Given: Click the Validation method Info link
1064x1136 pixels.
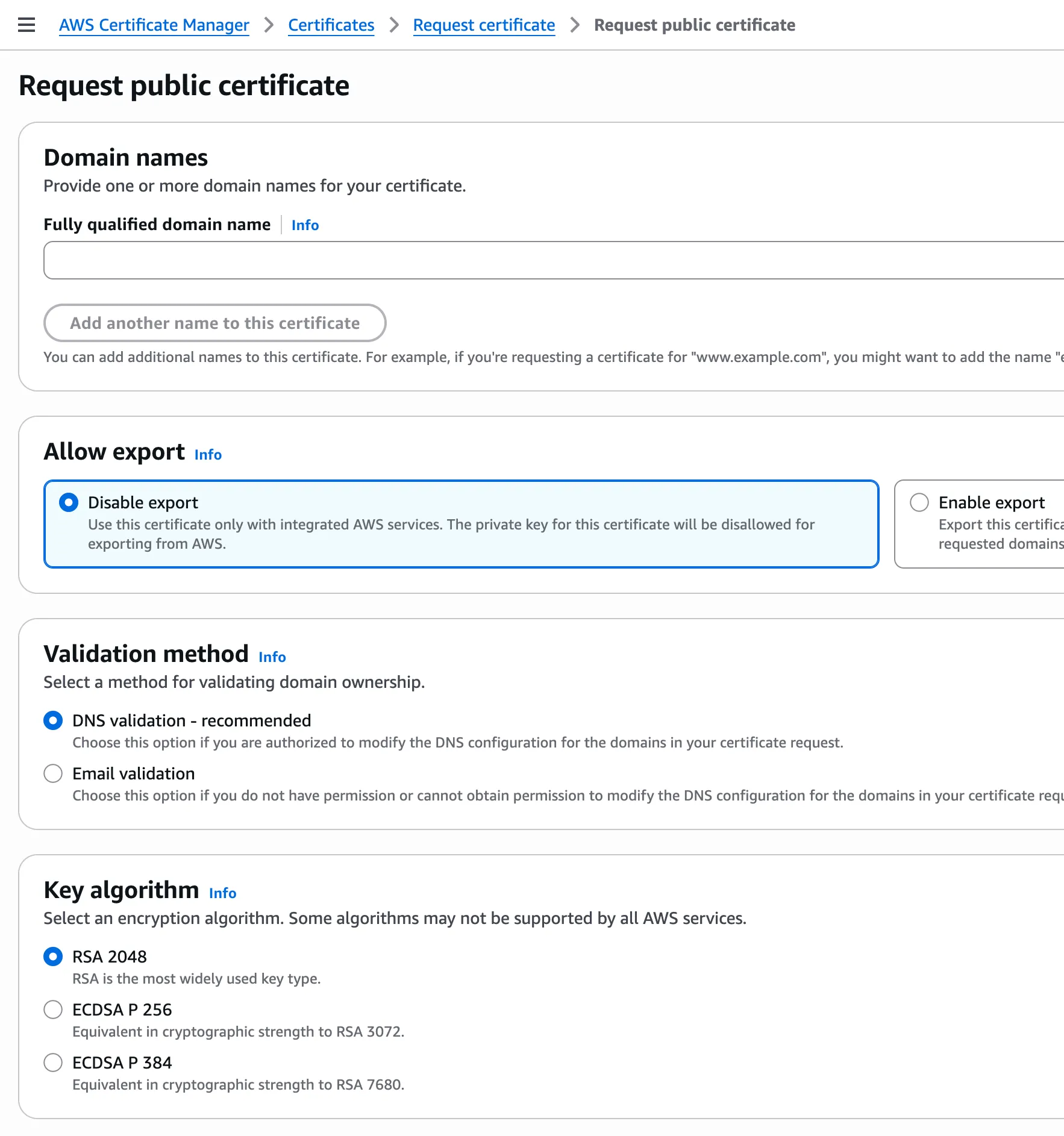Looking at the screenshot, I should 271,657.
